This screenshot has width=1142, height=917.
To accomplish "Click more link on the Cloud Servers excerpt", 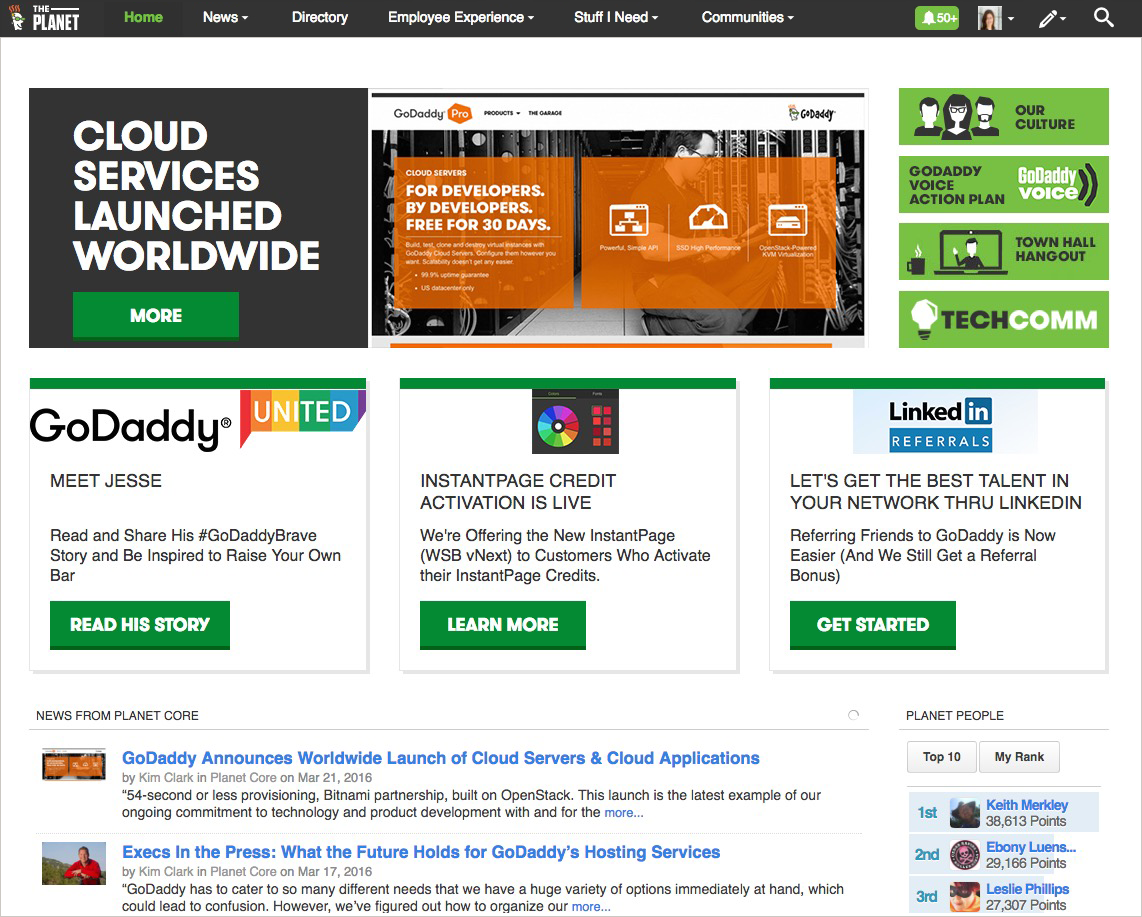I will (623, 813).
